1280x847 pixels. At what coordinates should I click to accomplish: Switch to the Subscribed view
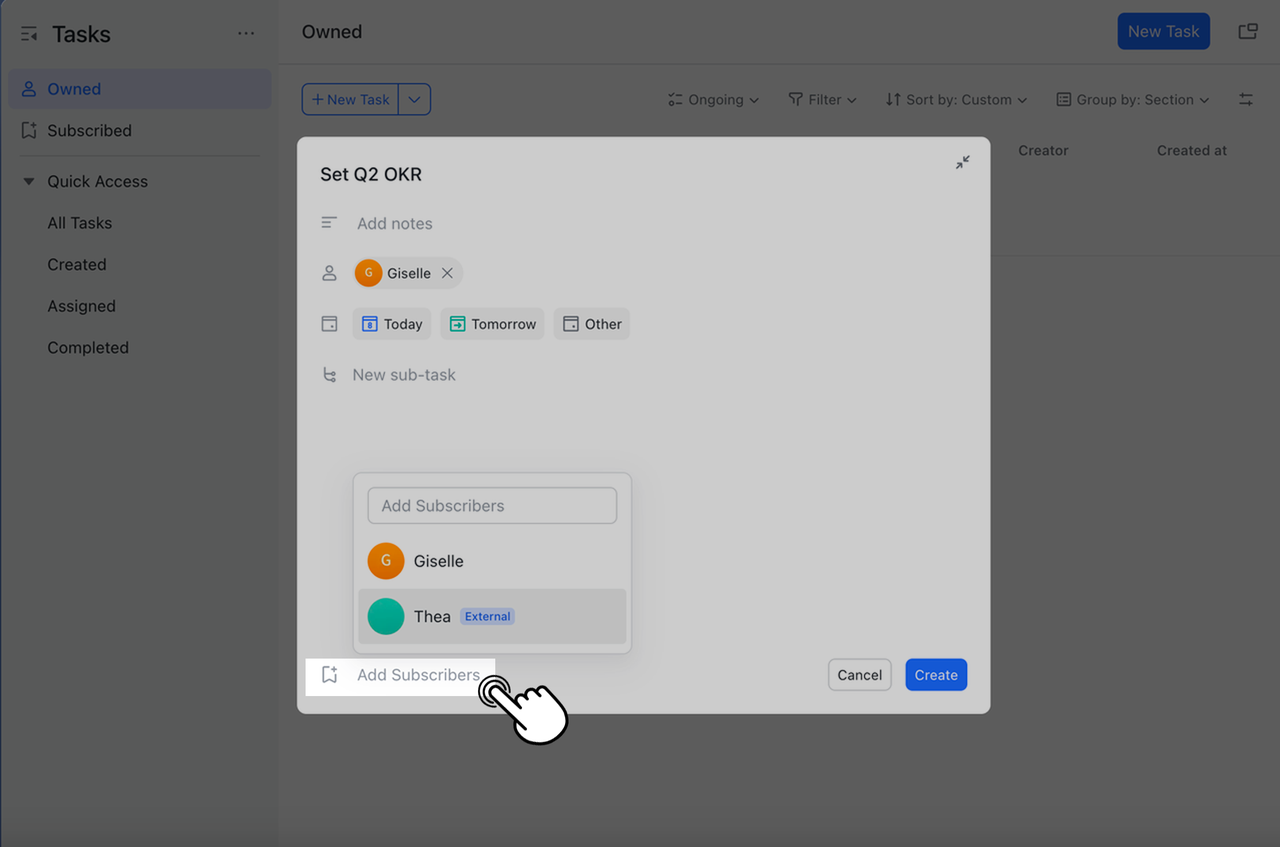[x=89, y=130]
